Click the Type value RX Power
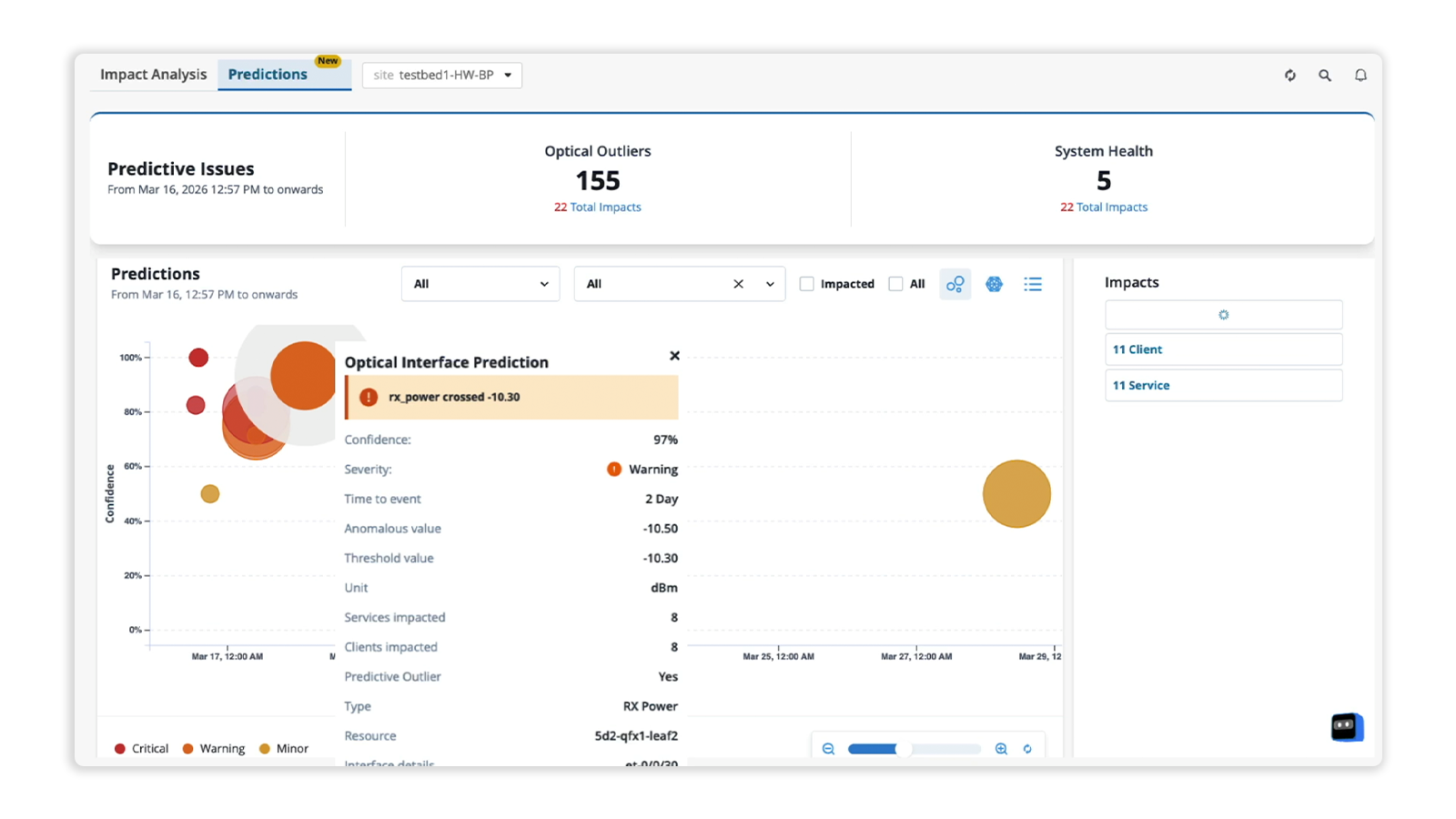Viewport: 1456px width, 819px height. click(x=651, y=706)
